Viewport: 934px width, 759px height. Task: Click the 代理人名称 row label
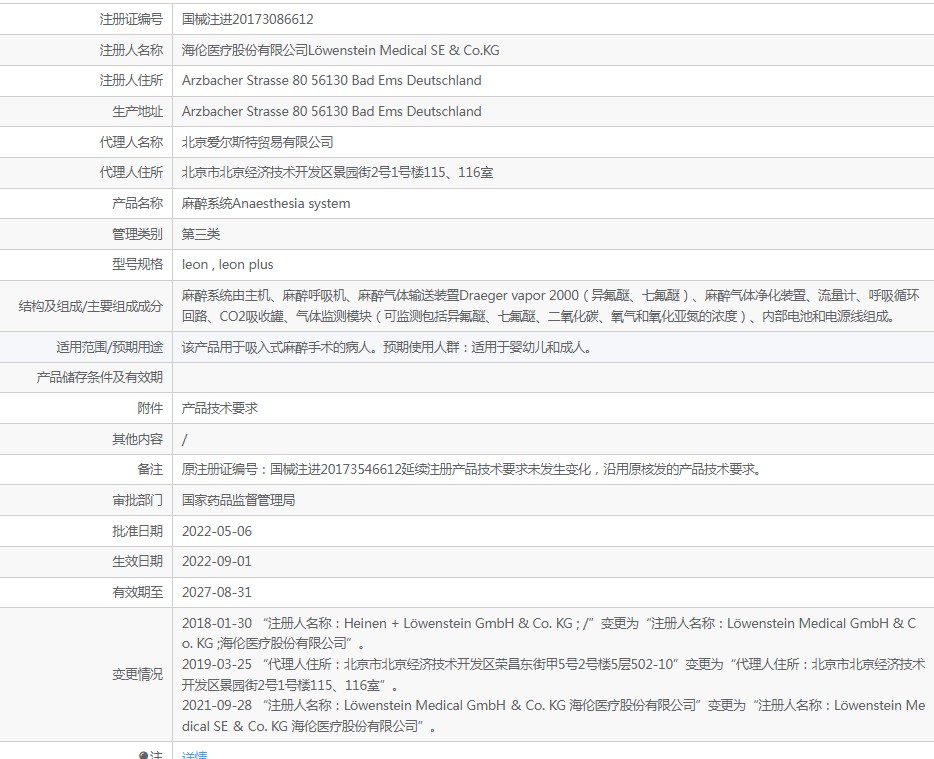pos(131,142)
